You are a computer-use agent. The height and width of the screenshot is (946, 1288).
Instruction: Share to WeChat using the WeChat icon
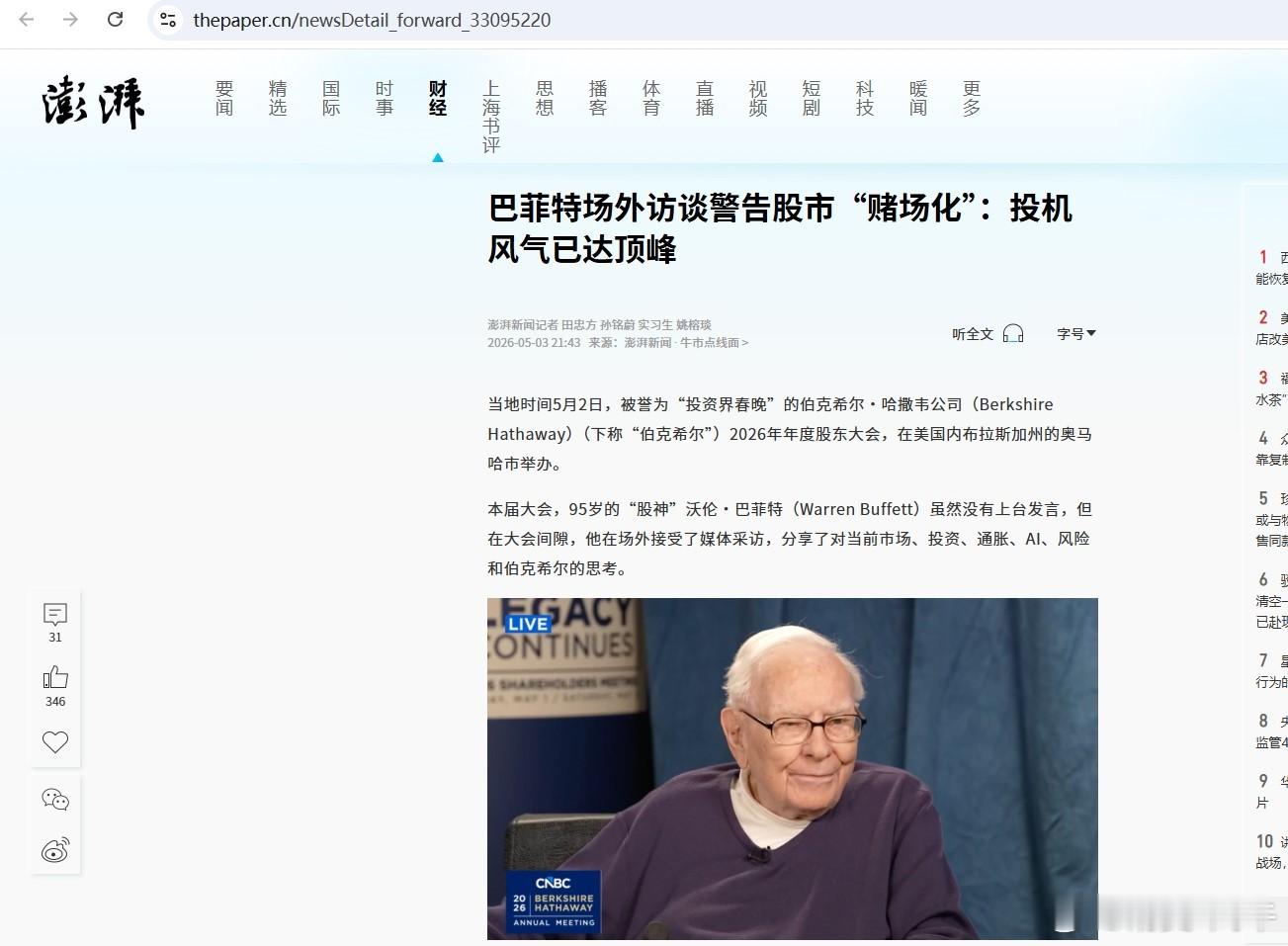click(55, 800)
